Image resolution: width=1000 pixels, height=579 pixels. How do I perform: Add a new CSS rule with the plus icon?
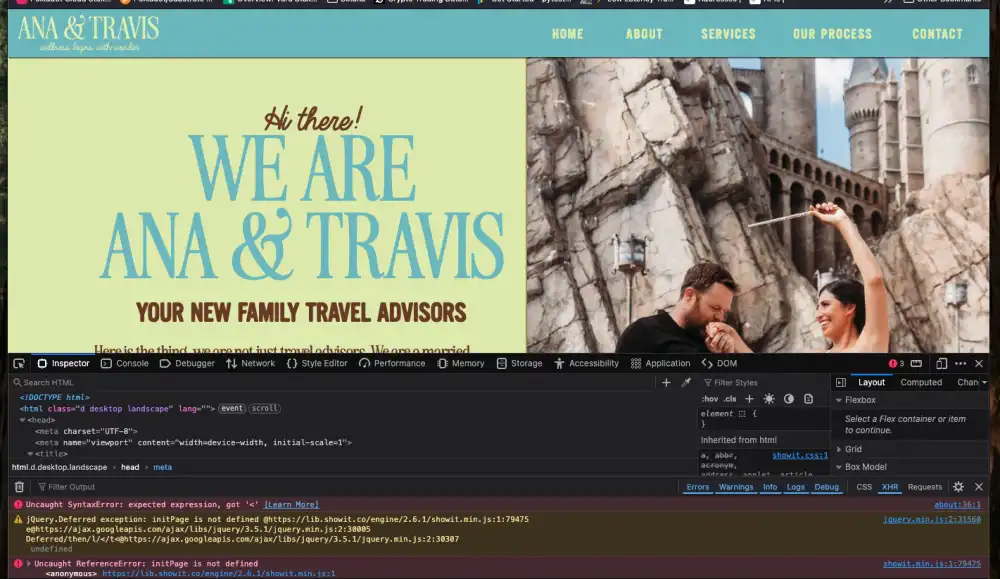coord(749,397)
